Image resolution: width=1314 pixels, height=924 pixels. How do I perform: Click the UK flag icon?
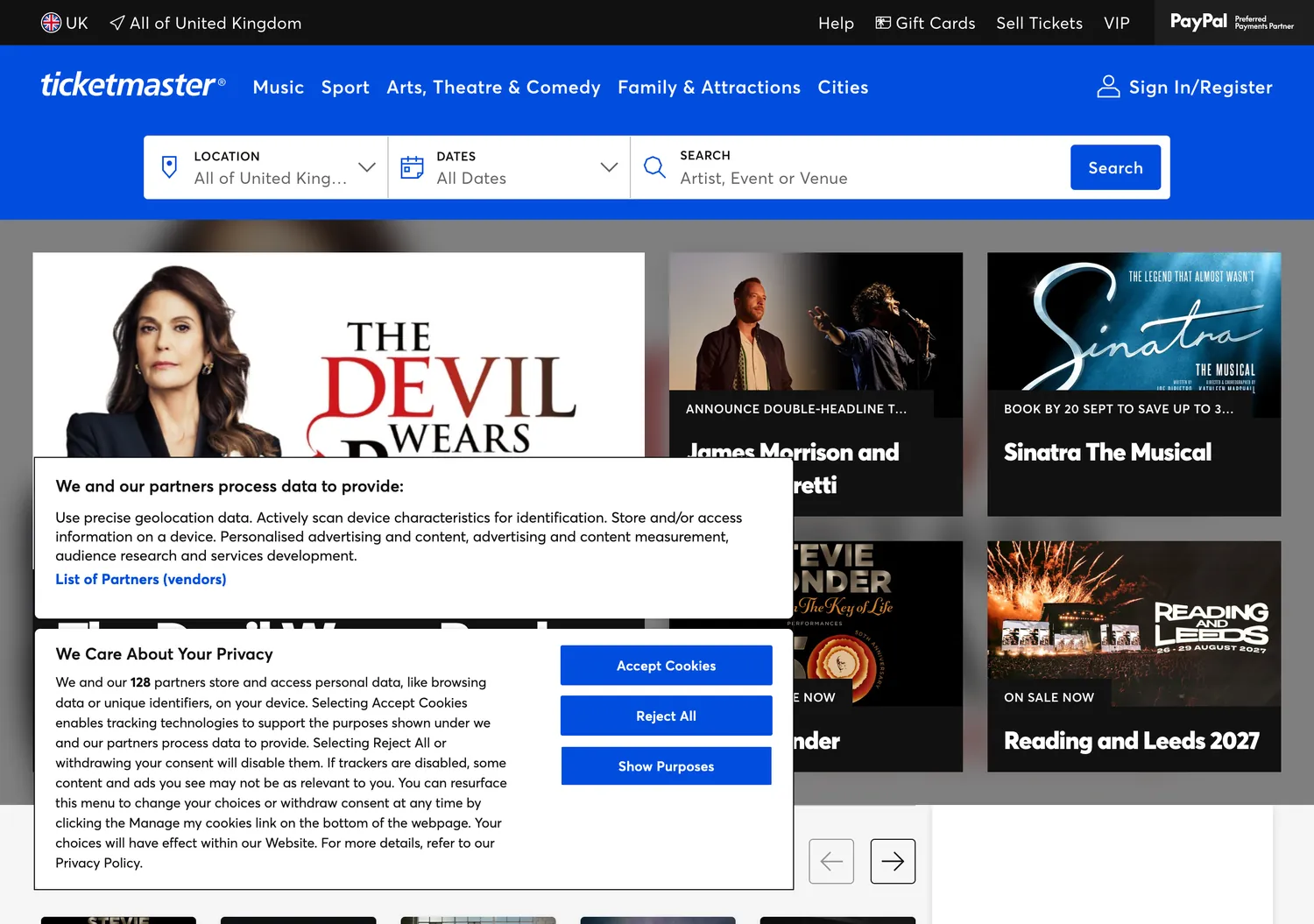pos(51,23)
